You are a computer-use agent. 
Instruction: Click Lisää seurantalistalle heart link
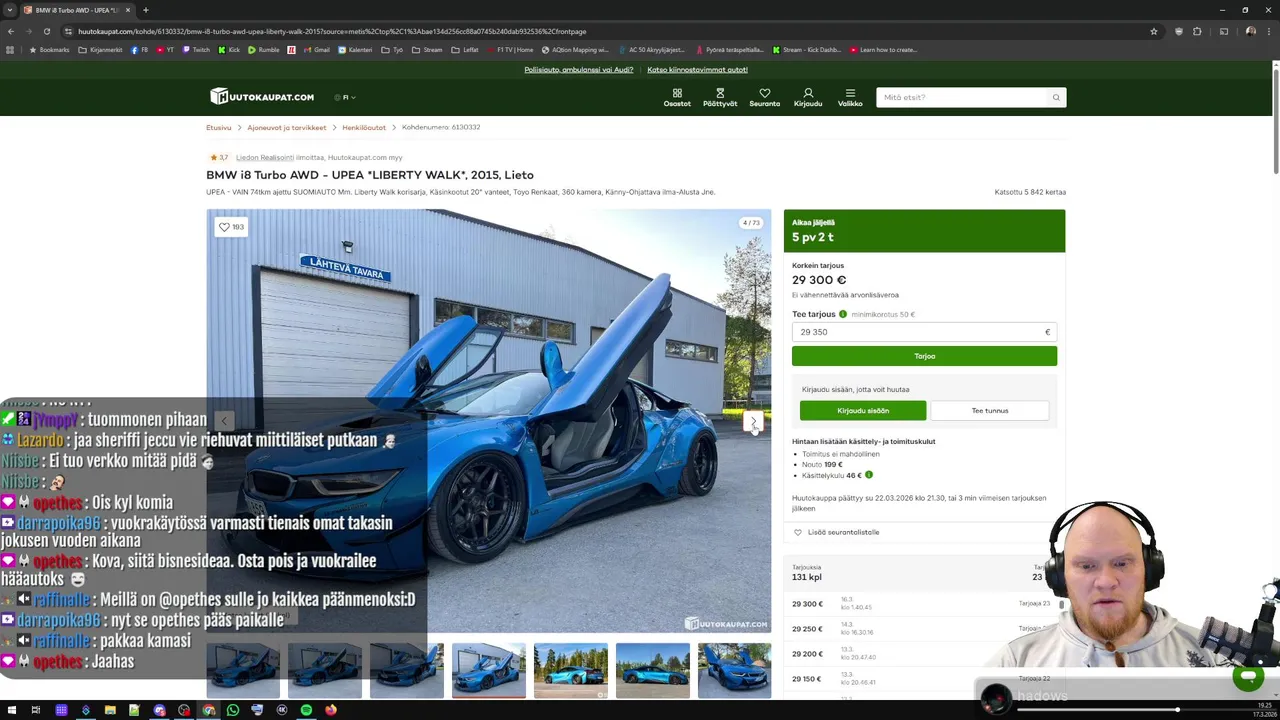tap(836, 532)
